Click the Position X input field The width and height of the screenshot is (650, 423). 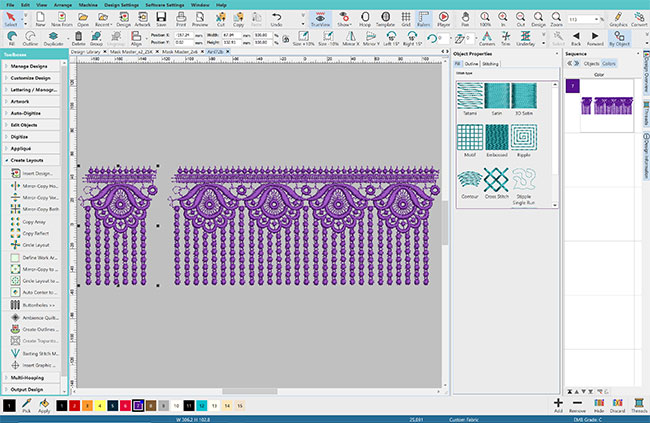point(183,35)
